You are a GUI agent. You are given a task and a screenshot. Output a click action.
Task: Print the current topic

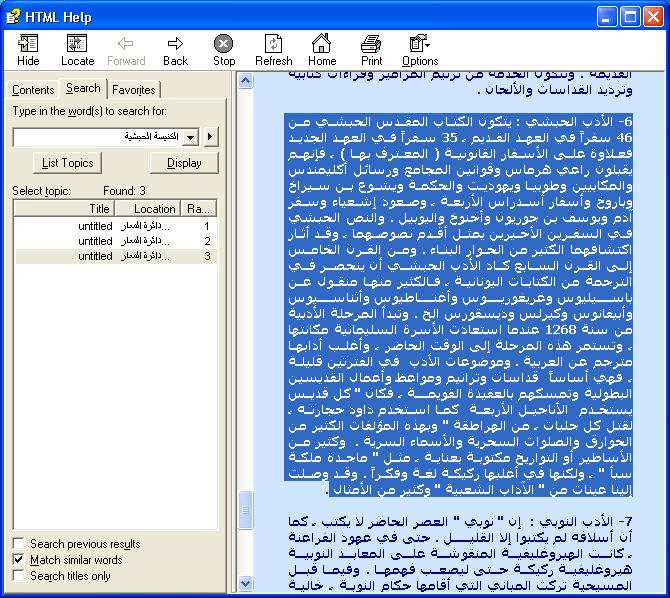[371, 50]
